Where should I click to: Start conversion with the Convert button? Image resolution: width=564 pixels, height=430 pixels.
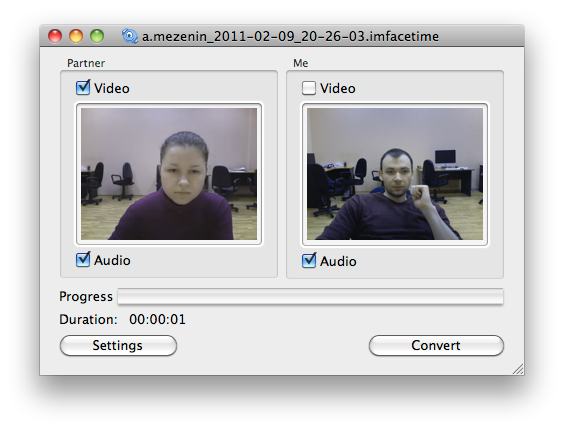(x=436, y=345)
